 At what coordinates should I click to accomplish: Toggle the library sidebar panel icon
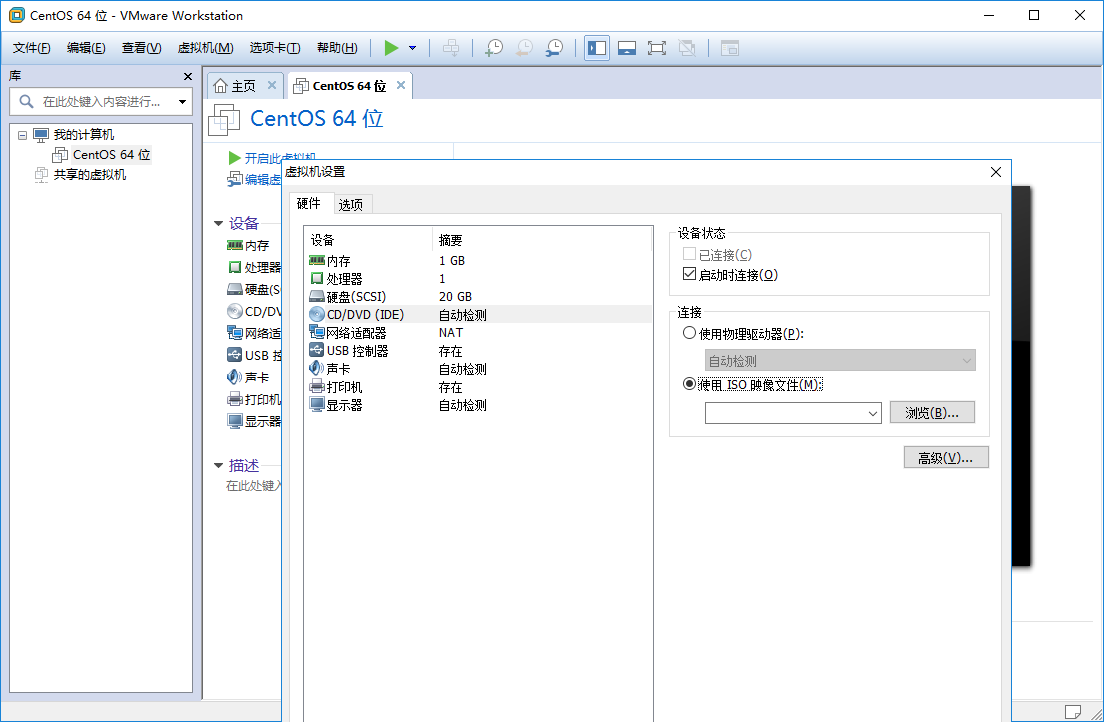pyautogui.click(x=596, y=47)
